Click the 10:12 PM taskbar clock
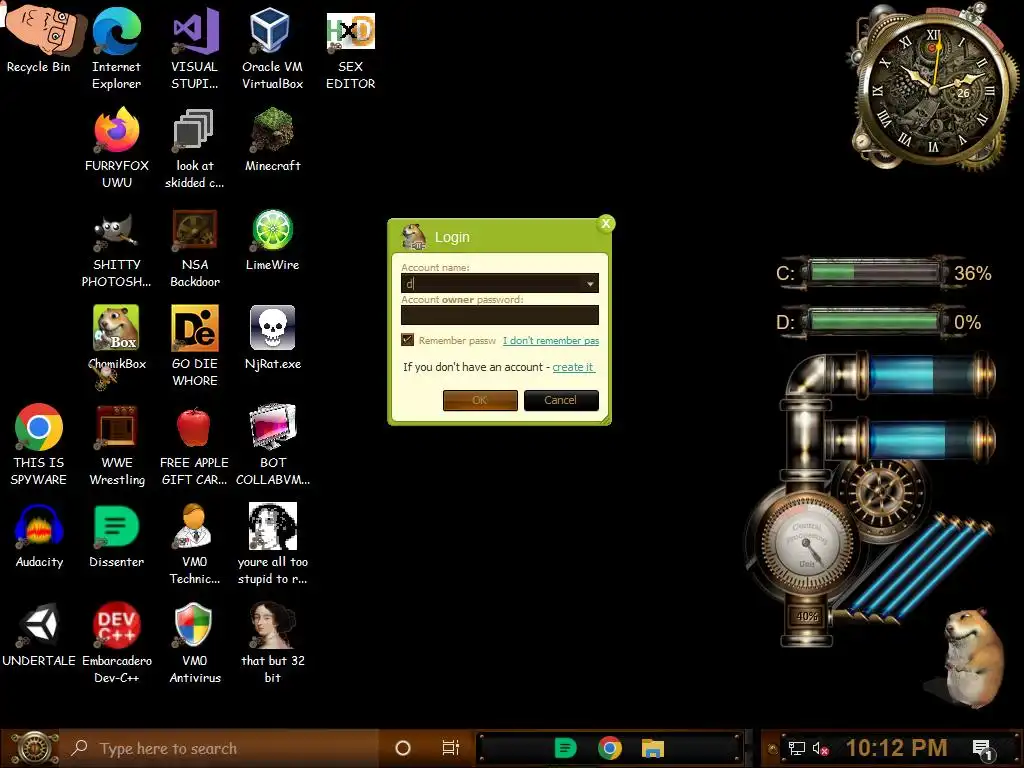Image resolution: width=1024 pixels, height=768 pixels. coord(897,748)
